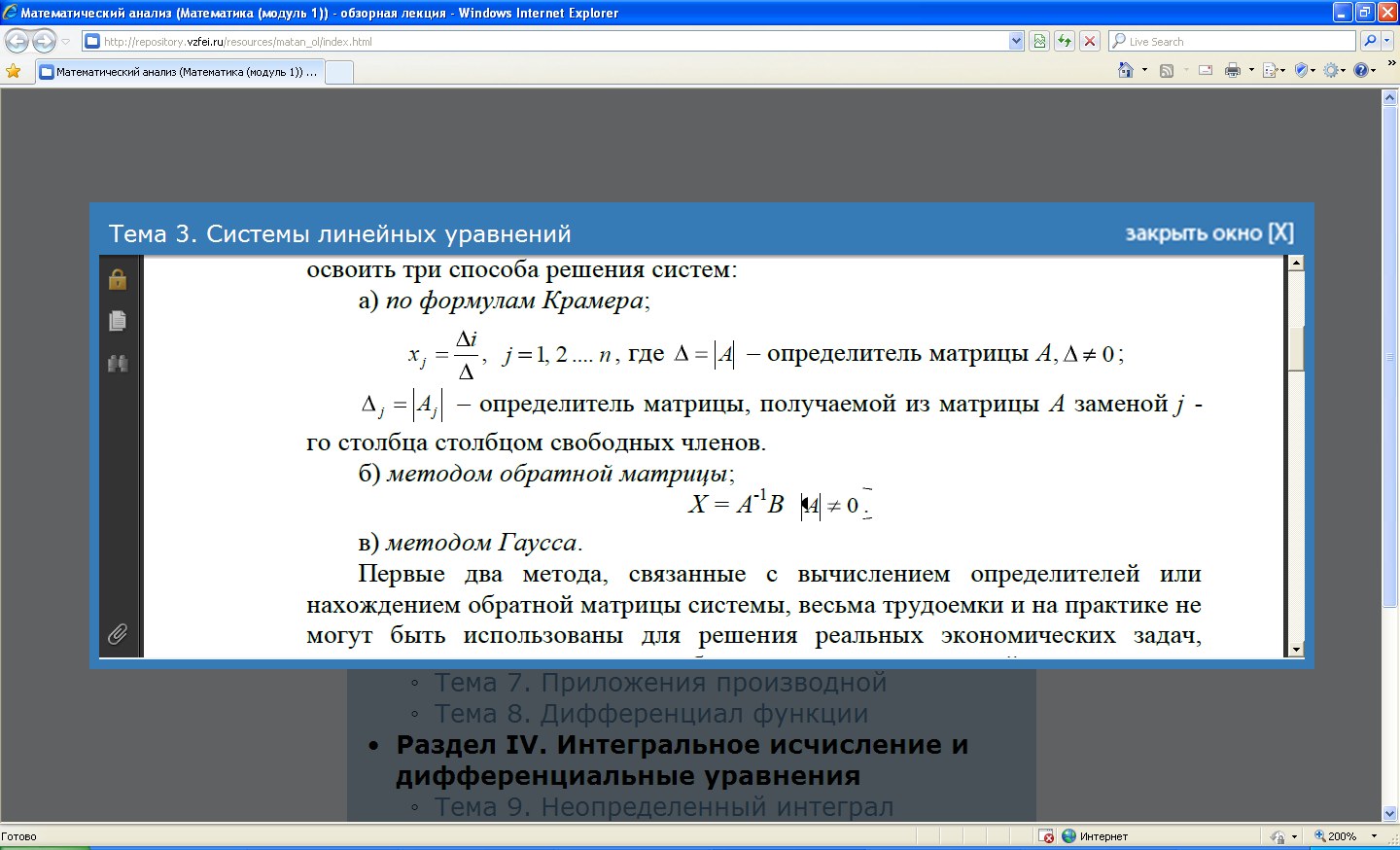Click the browser Forward arrow button
This screenshot has height=850, width=1400.
pos(45,41)
